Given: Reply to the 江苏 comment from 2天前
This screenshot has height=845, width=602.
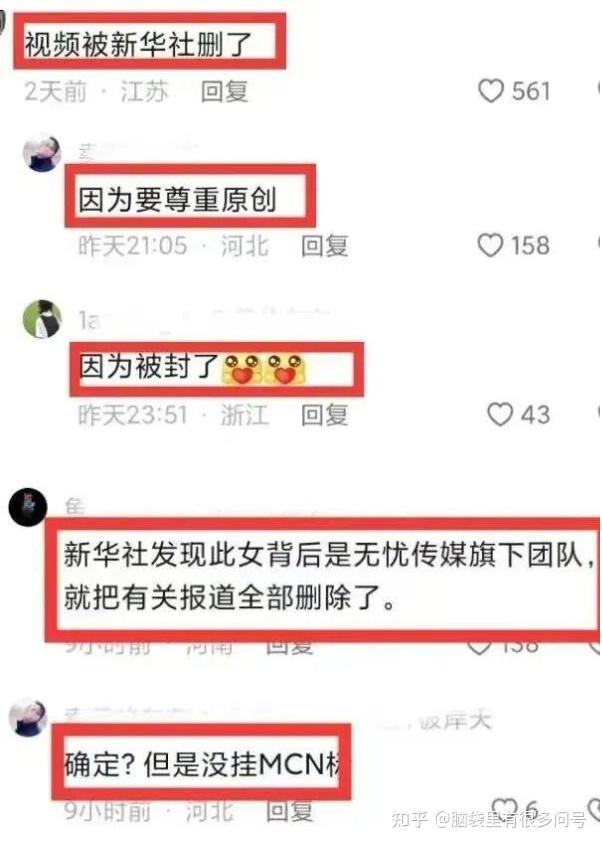Looking at the screenshot, I should 224,91.
